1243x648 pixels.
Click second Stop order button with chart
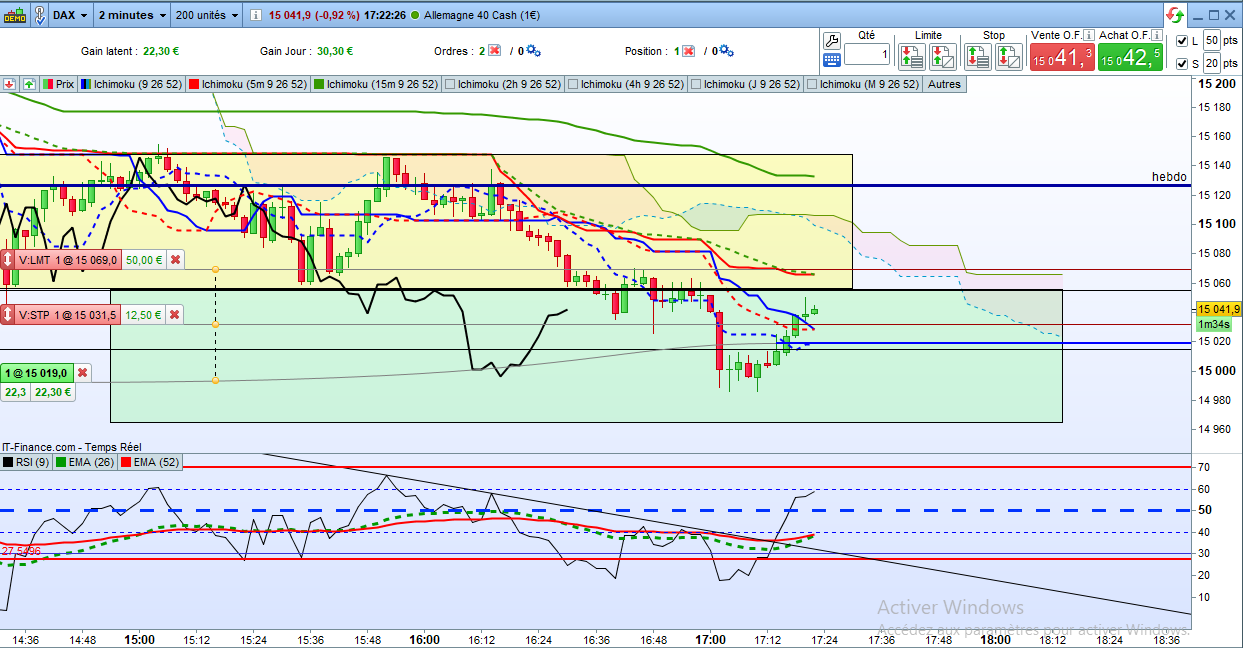(x=1008, y=56)
